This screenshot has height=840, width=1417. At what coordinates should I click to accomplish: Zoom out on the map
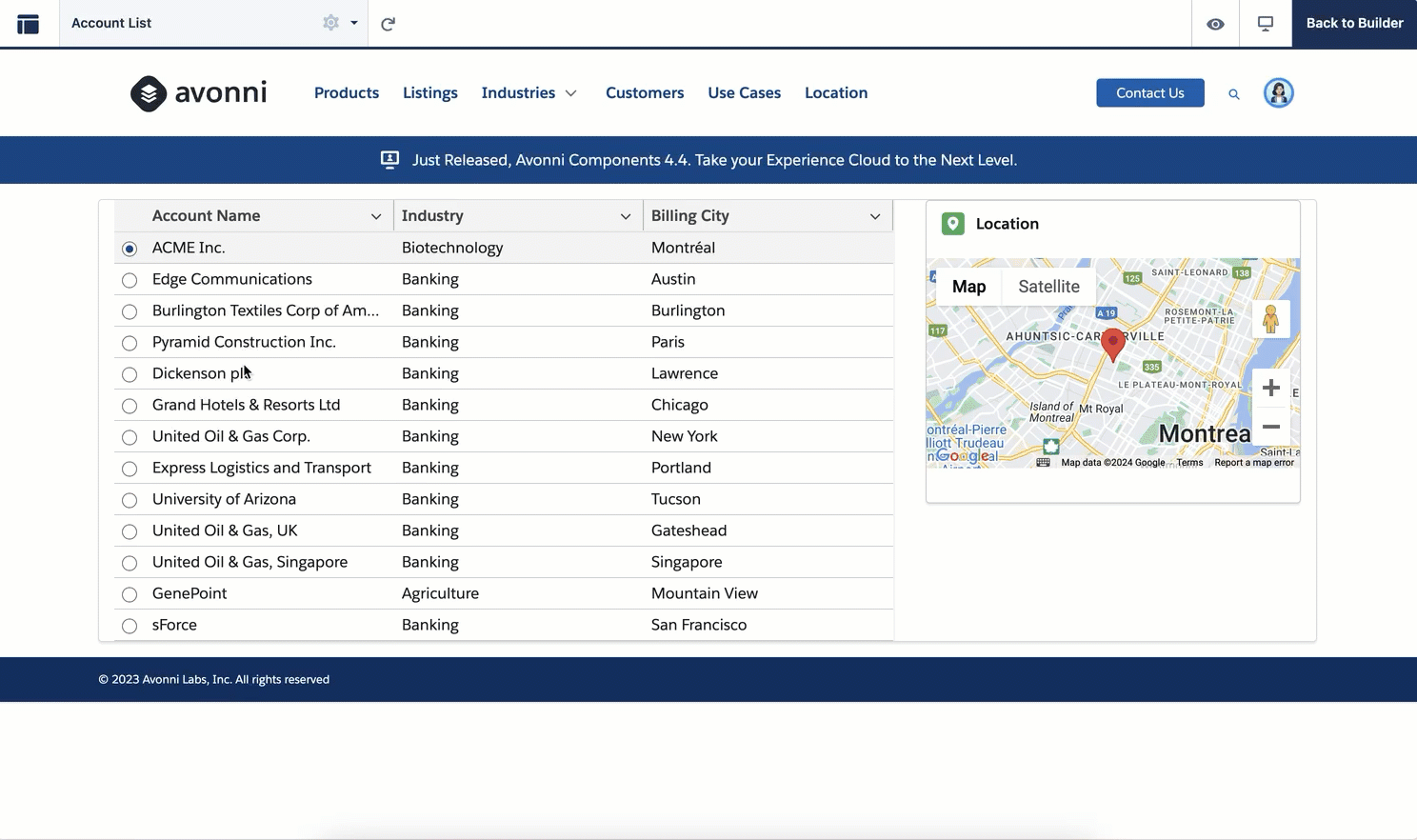click(x=1270, y=428)
